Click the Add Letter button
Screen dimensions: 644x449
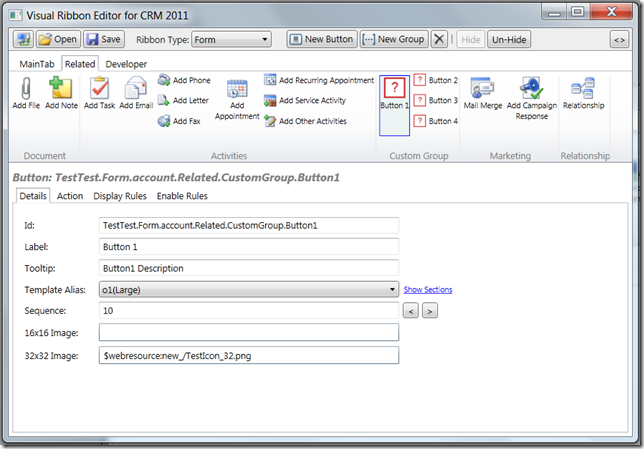(183, 100)
